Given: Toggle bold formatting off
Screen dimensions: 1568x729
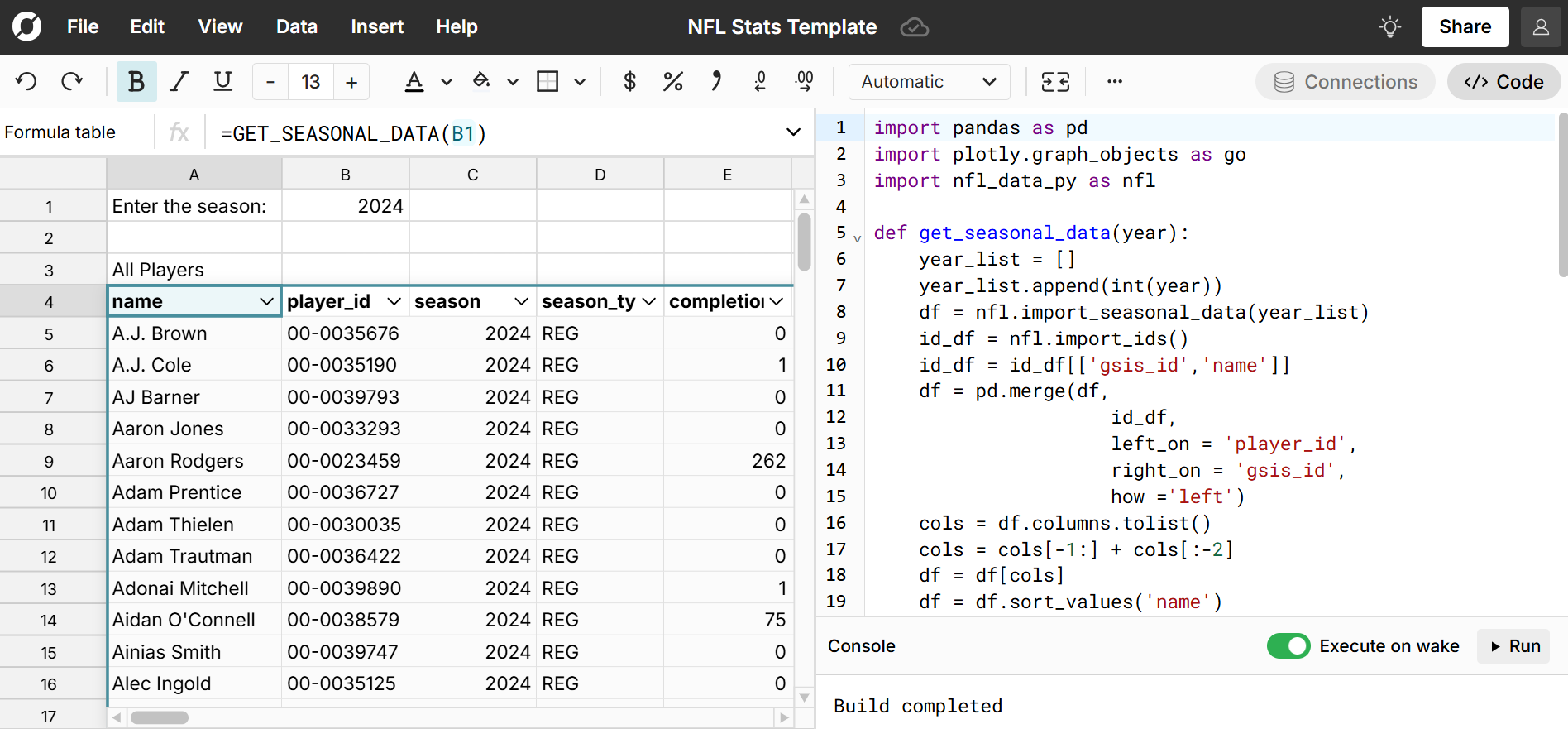Looking at the screenshot, I should coord(136,81).
